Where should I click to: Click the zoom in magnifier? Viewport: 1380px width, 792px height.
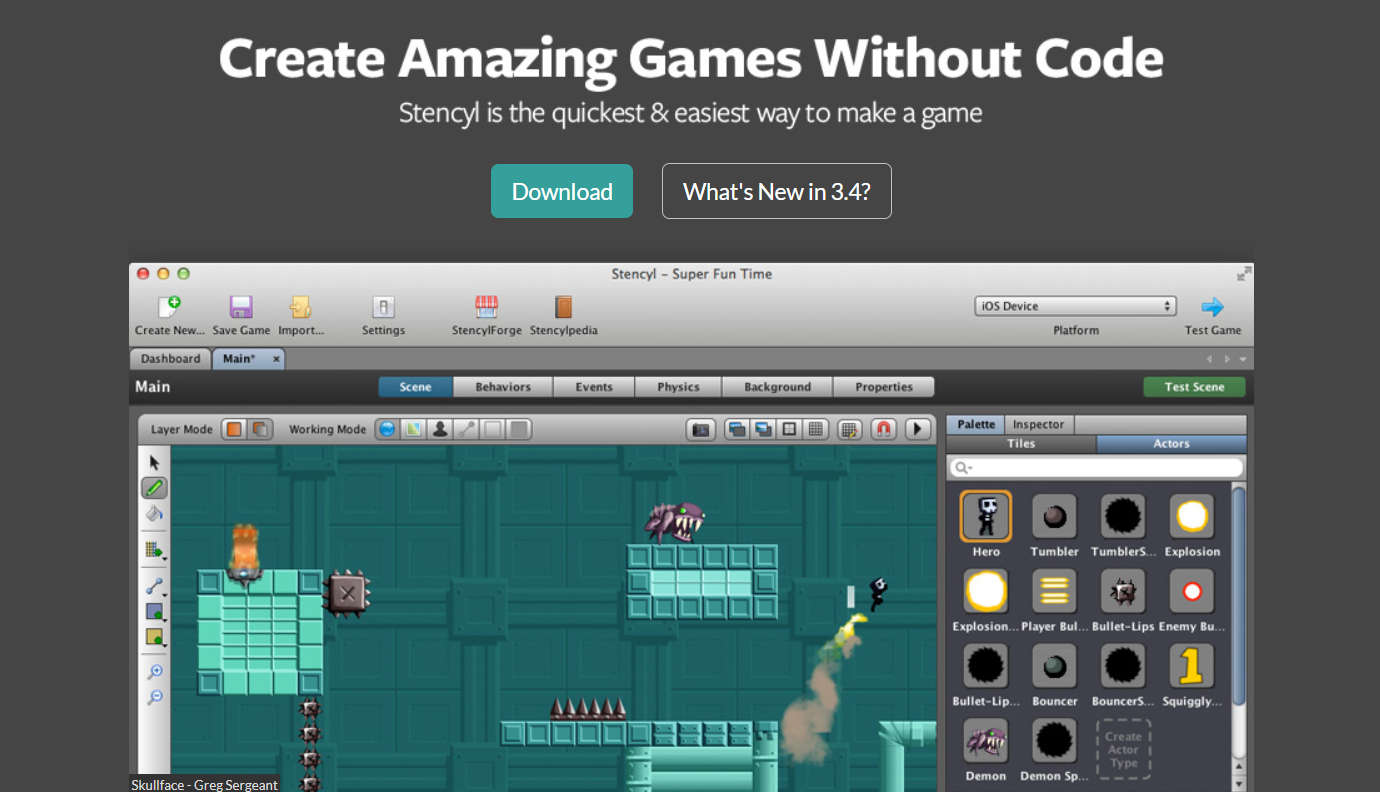click(154, 671)
